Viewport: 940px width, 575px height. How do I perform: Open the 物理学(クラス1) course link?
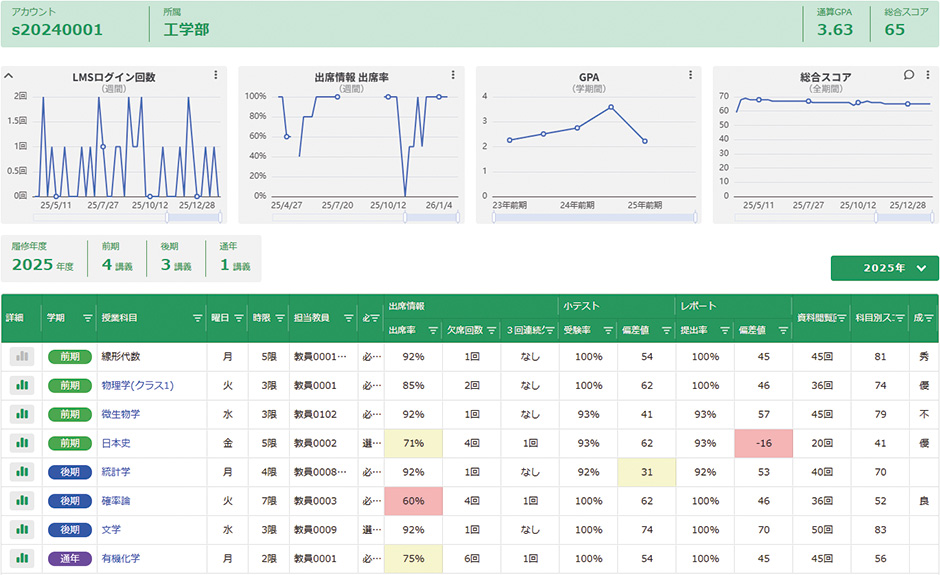point(137,385)
